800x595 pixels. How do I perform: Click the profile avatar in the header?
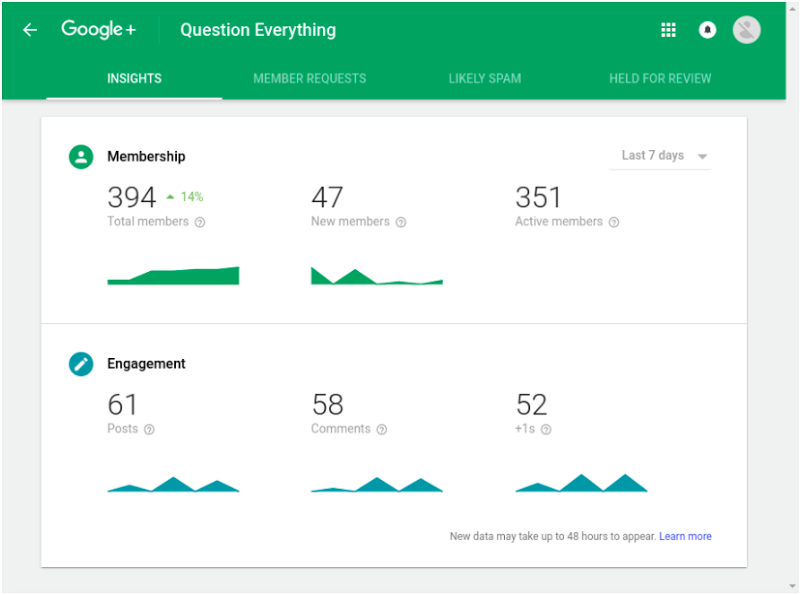click(x=746, y=29)
